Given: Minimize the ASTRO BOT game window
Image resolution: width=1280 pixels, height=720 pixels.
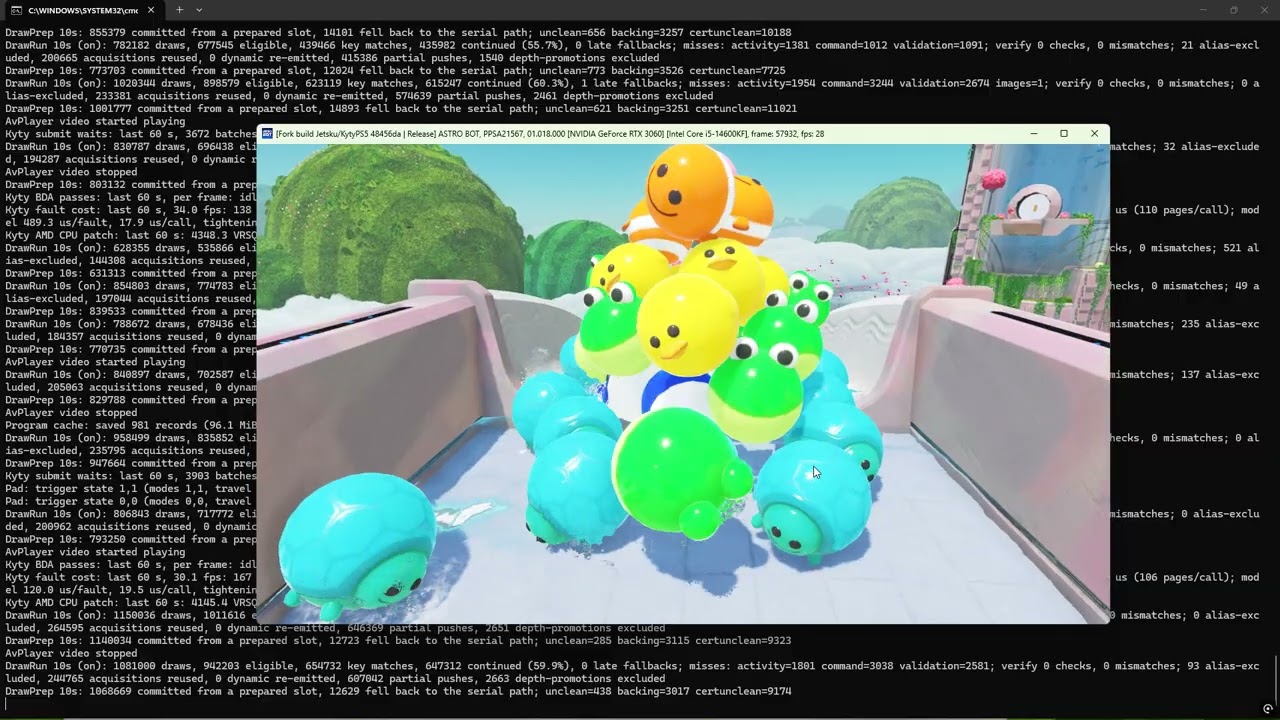Looking at the screenshot, I should (x=1034, y=133).
